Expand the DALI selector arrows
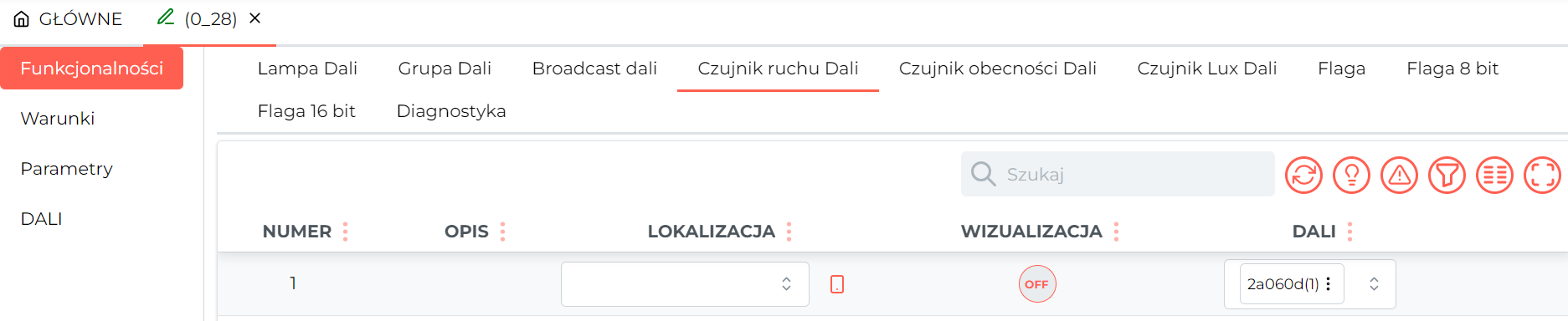1568x321 pixels. click(x=1374, y=284)
